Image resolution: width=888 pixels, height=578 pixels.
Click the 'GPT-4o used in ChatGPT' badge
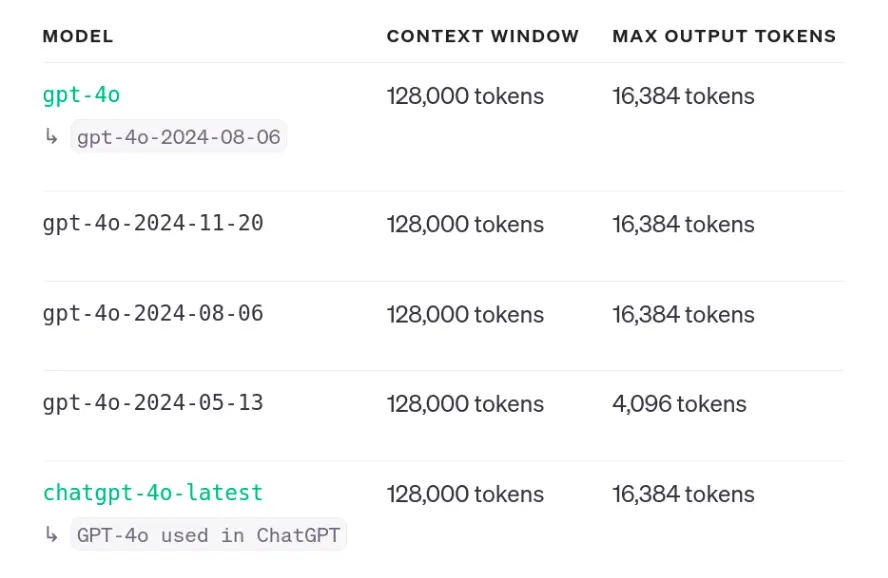[208, 535]
